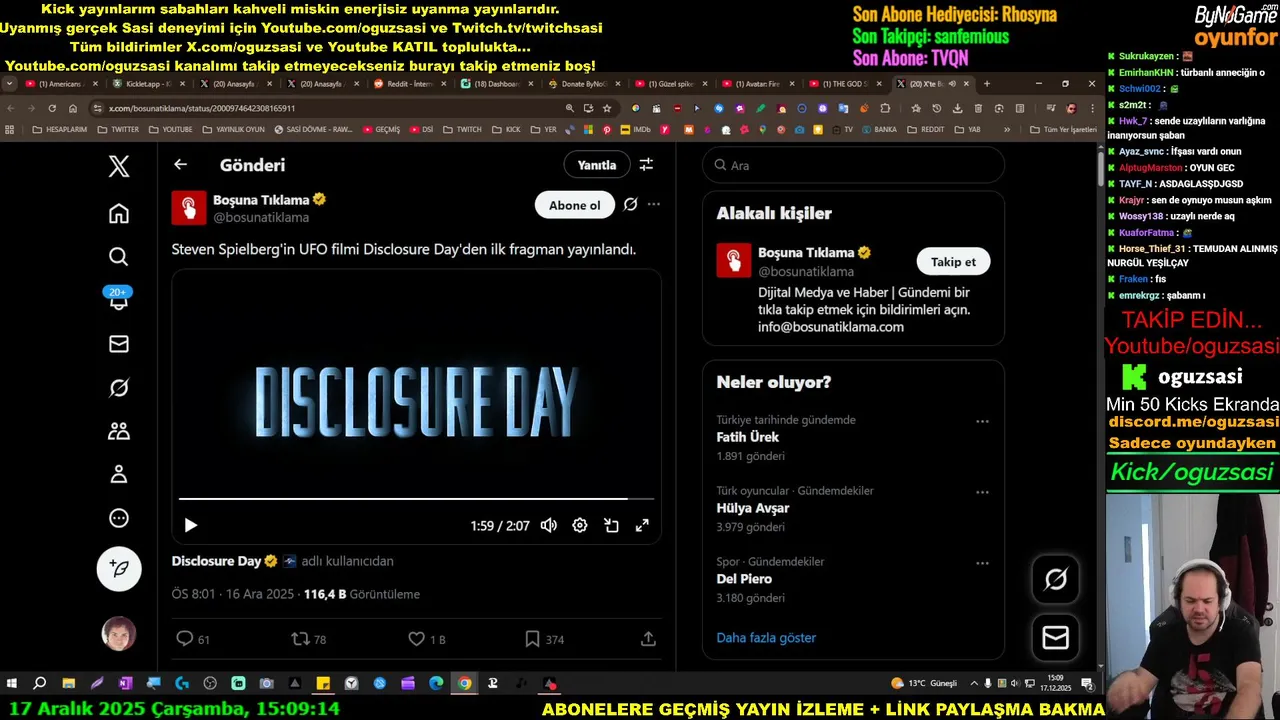This screenshot has width=1280, height=720.
Task: Mute the video with the speaker icon
Action: pos(549,525)
